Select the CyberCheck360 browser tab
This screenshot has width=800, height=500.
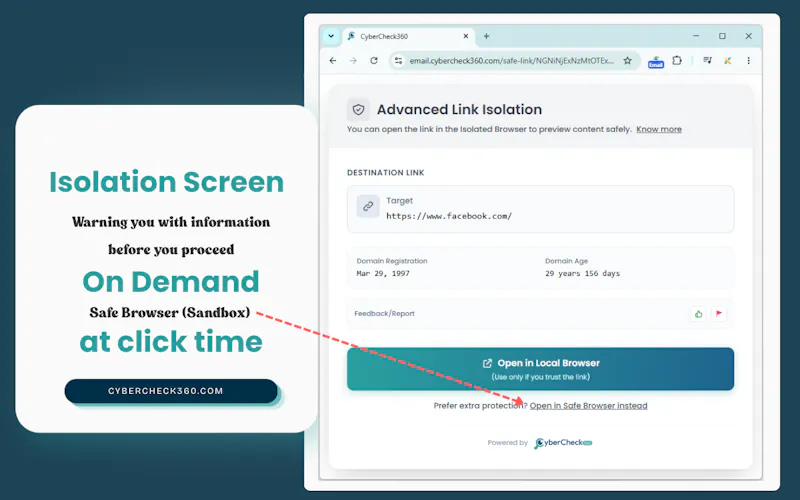pyautogui.click(x=408, y=36)
